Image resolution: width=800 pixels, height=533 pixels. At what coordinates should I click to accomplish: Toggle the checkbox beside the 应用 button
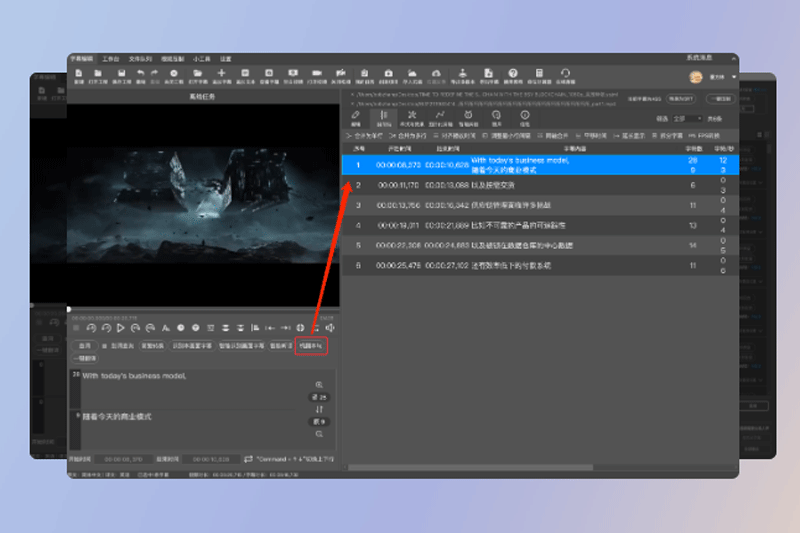[x=104, y=346]
